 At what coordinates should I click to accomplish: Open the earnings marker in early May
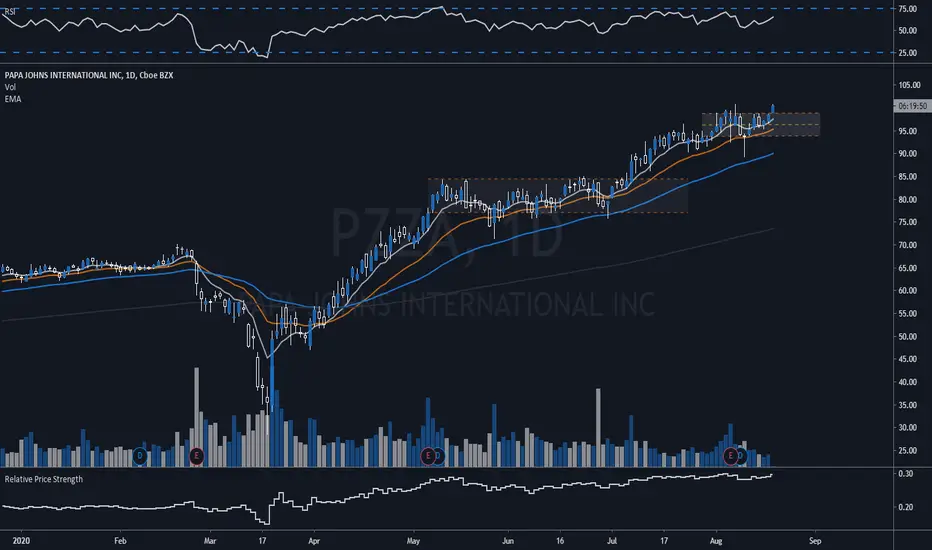coord(428,456)
